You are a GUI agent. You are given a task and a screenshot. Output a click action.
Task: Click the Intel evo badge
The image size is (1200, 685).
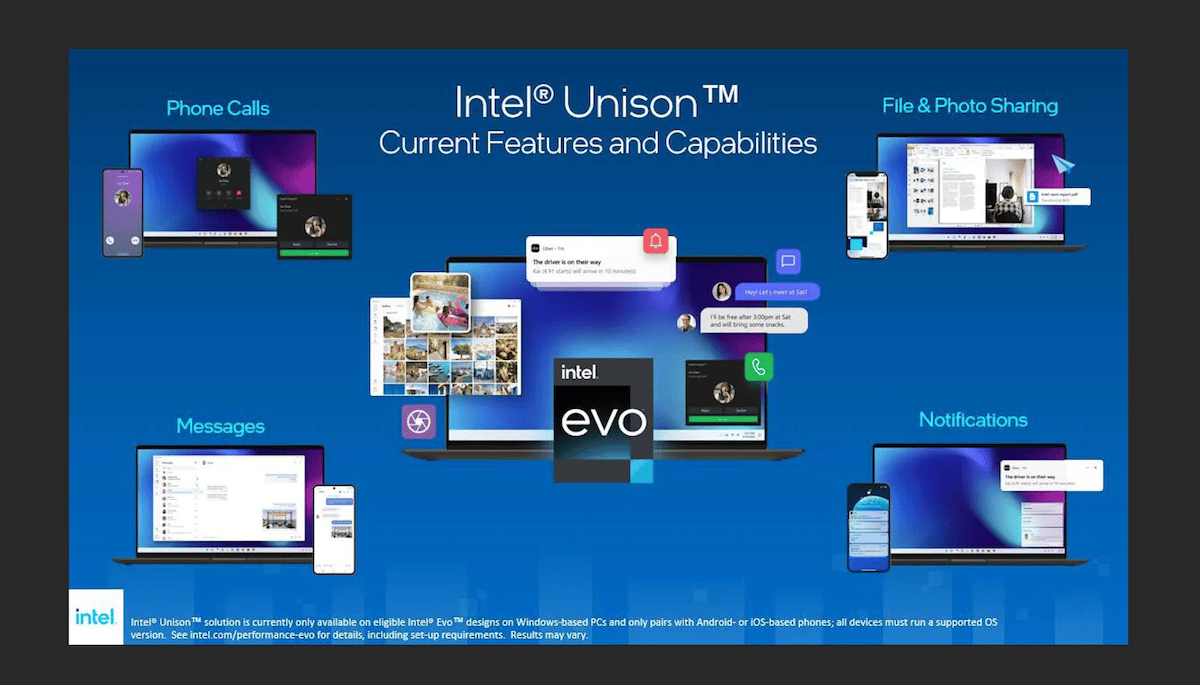[x=603, y=420]
